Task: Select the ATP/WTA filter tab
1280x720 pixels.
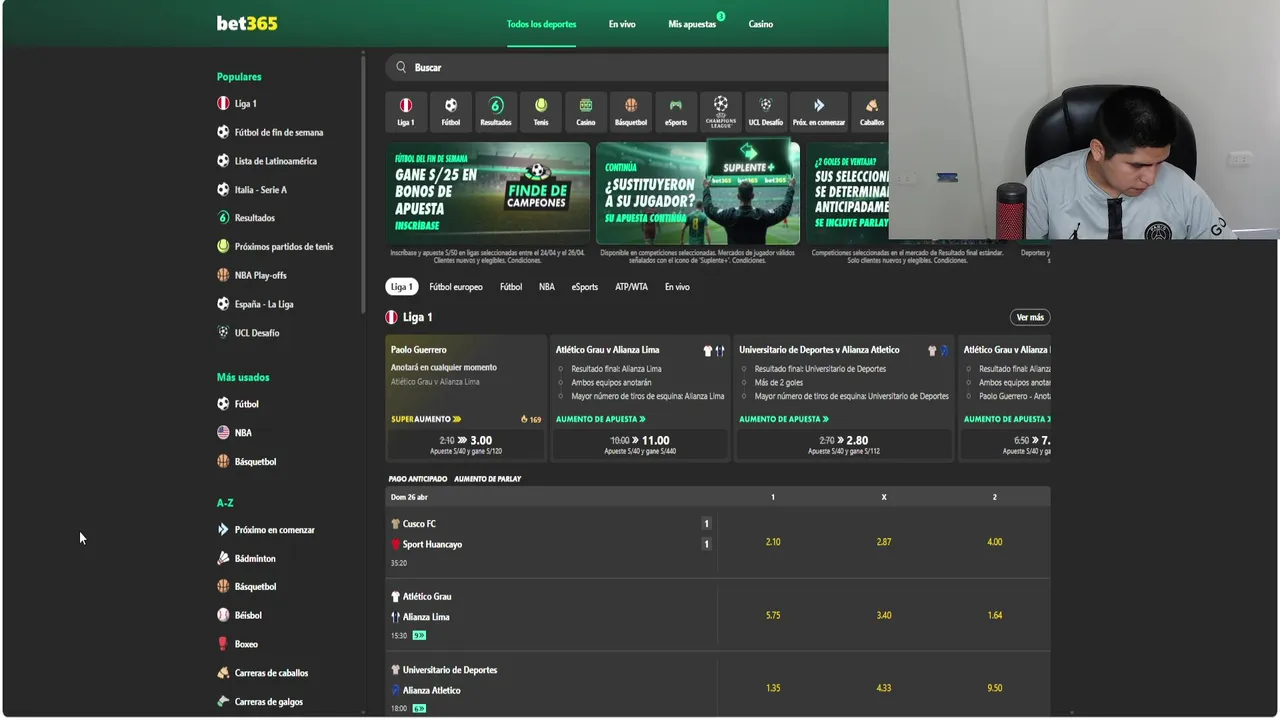Action: point(631,287)
